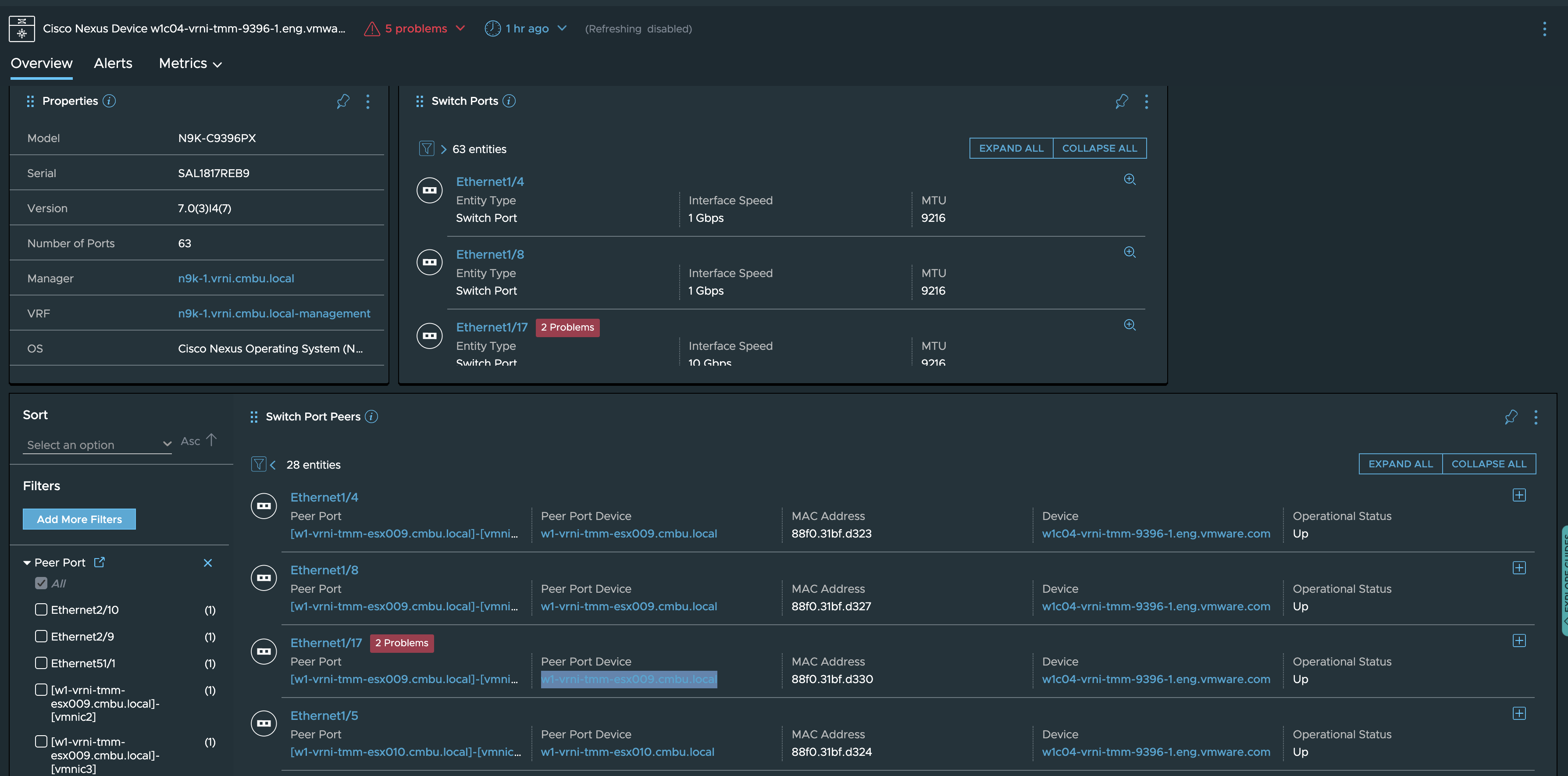Click the Switch Ports panel drag handle
Viewport: 1568px width, 776px height.
(x=419, y=101)
